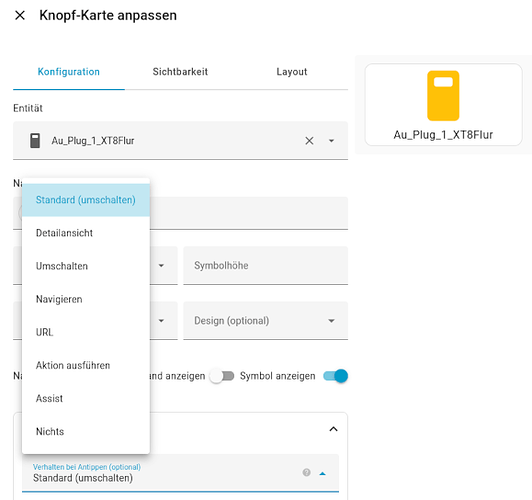
Task: Close the Knopf-Karte anpassen dialog
Action: pos(20,15)
